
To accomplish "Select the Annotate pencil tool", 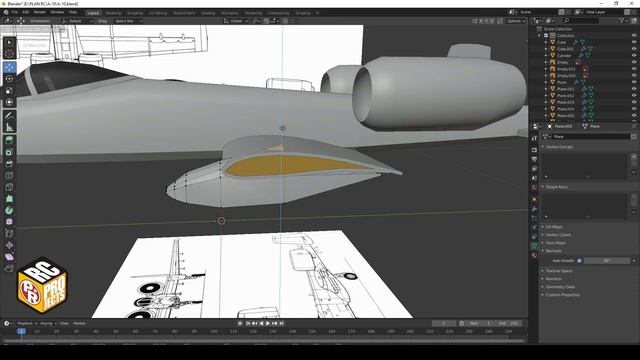I will coord(10,116).
